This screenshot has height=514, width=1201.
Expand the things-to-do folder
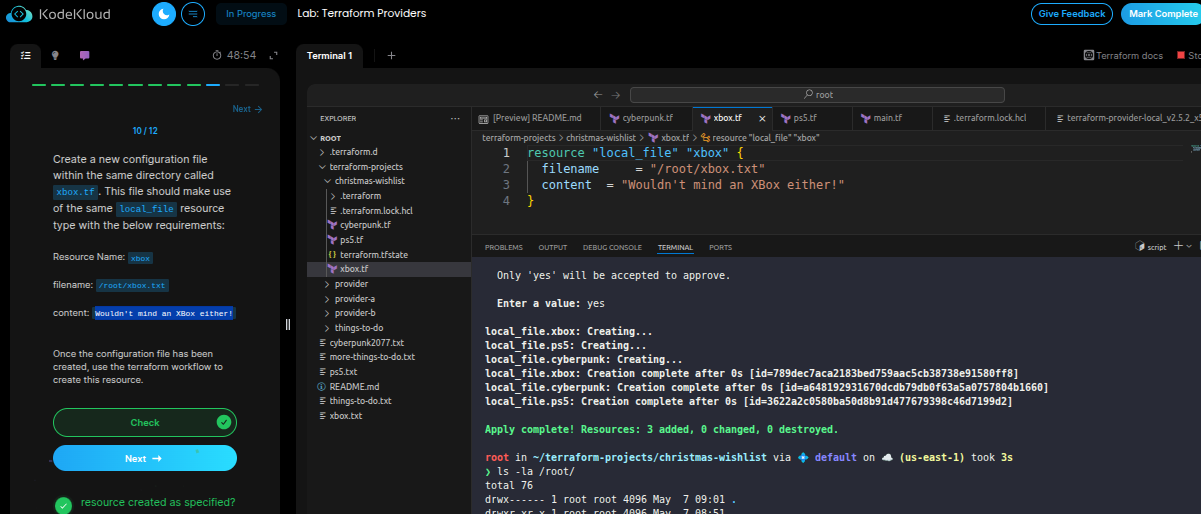[x=358, y=328]
